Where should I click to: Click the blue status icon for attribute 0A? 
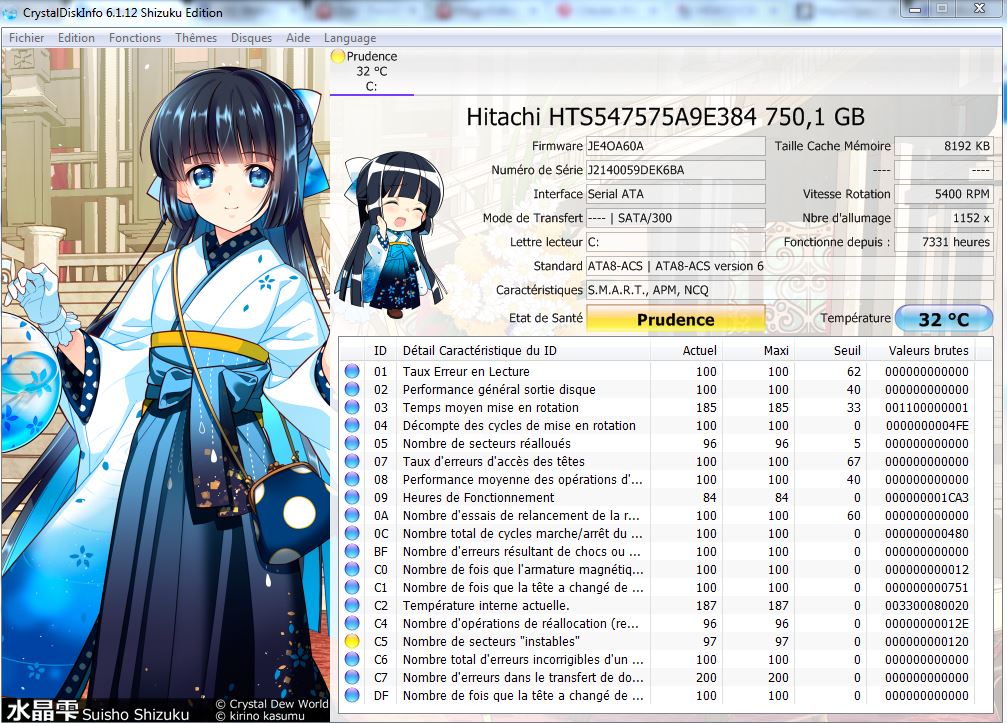[x=352, y=515]
